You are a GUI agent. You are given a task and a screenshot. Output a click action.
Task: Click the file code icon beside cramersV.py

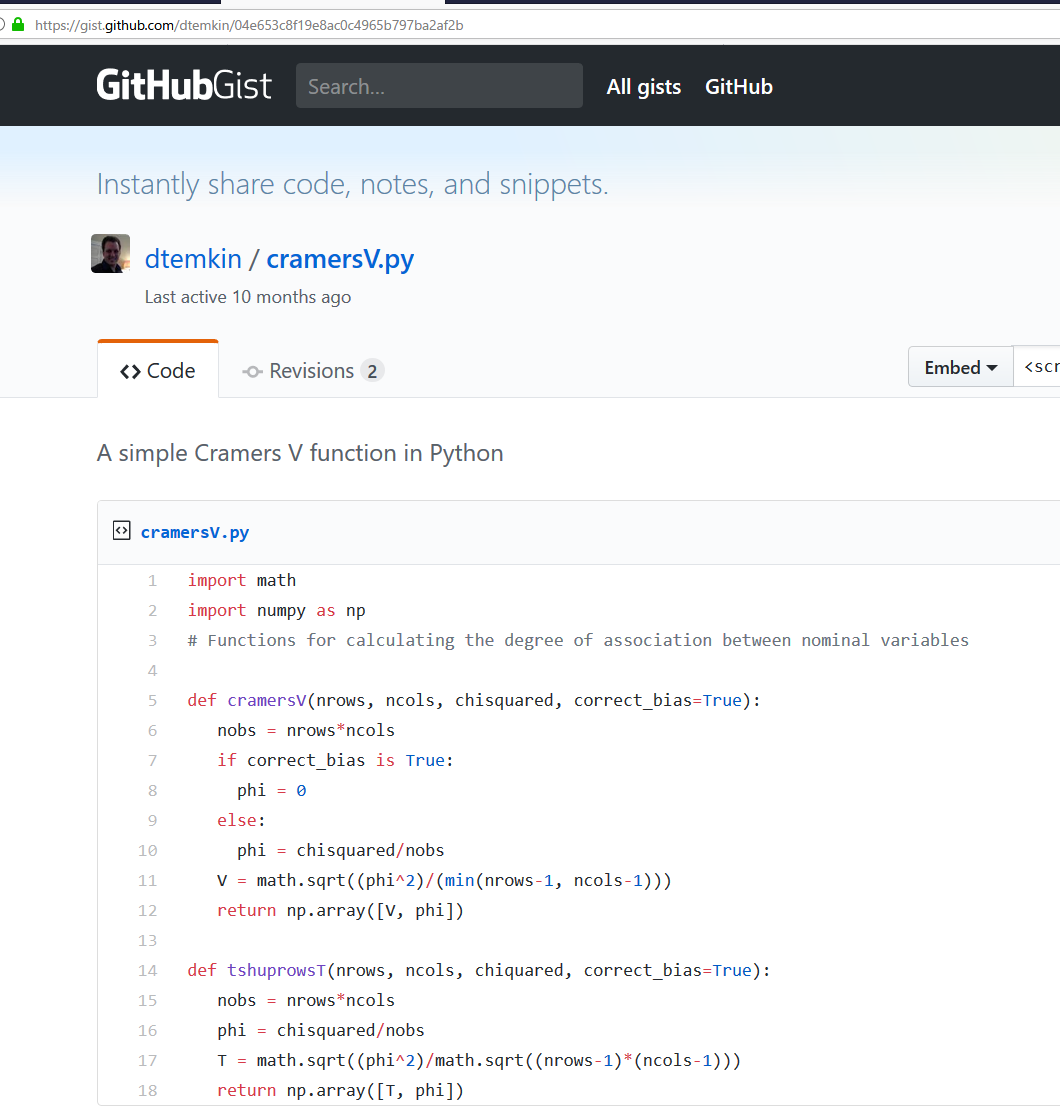pyautogui.click(x=121, y=531)
